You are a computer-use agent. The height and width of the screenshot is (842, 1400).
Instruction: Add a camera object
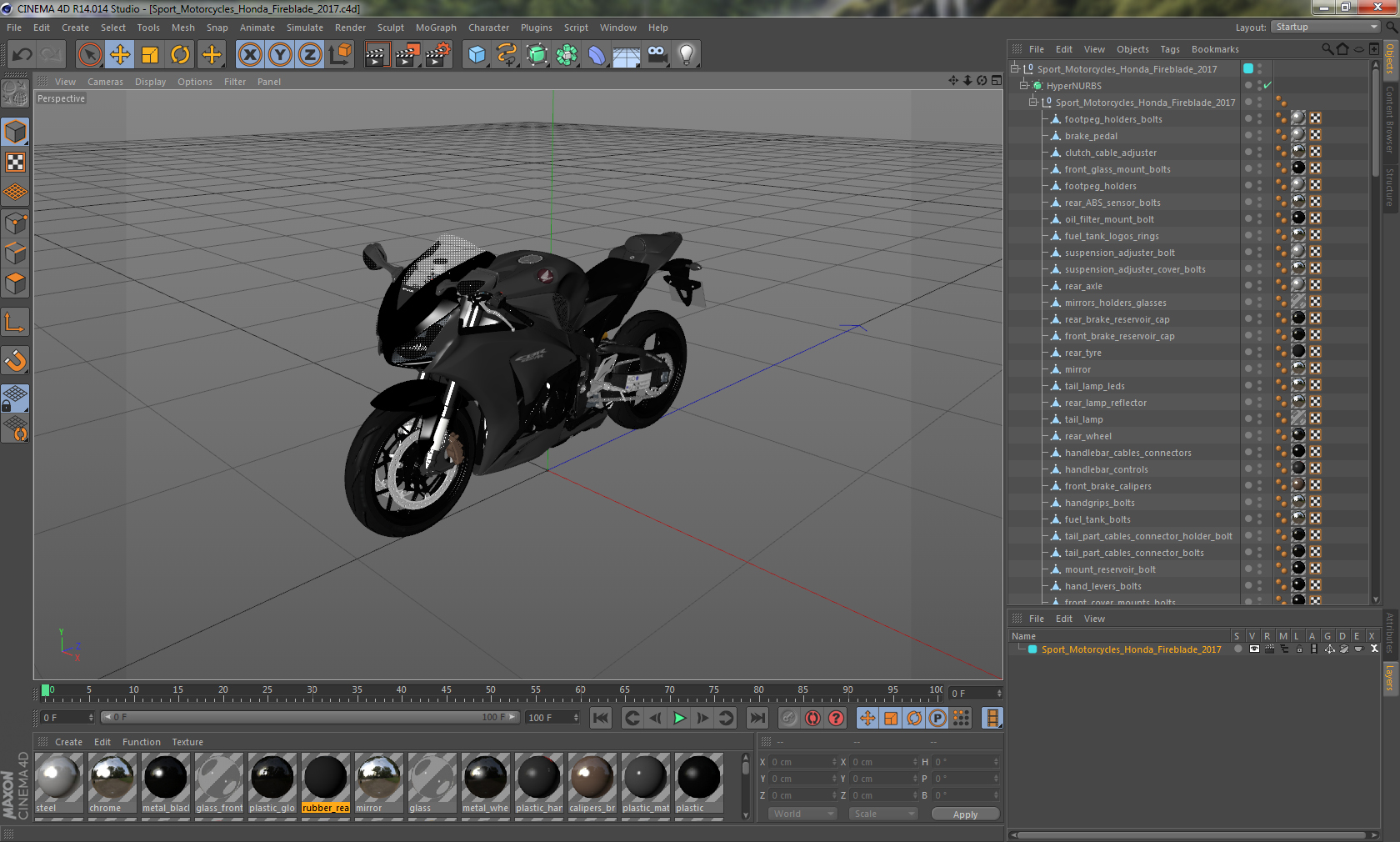657,55
